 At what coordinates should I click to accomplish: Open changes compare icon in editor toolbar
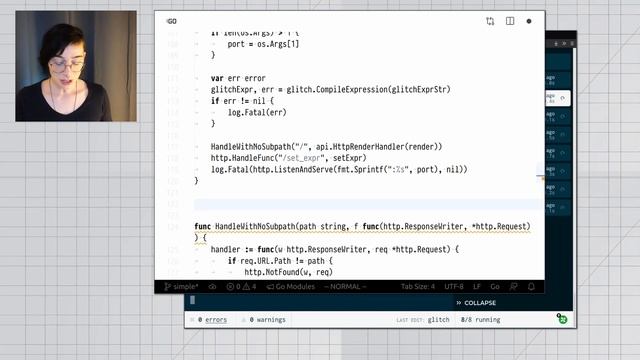pos(490,21)
